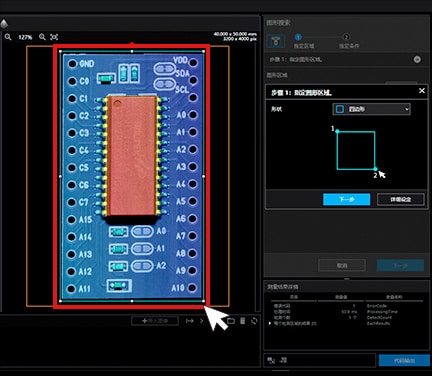The image size is (432, 376).
Task: Click the dimmed next button beside cancel
Action: pyautogui.click(x=400, y=266)
